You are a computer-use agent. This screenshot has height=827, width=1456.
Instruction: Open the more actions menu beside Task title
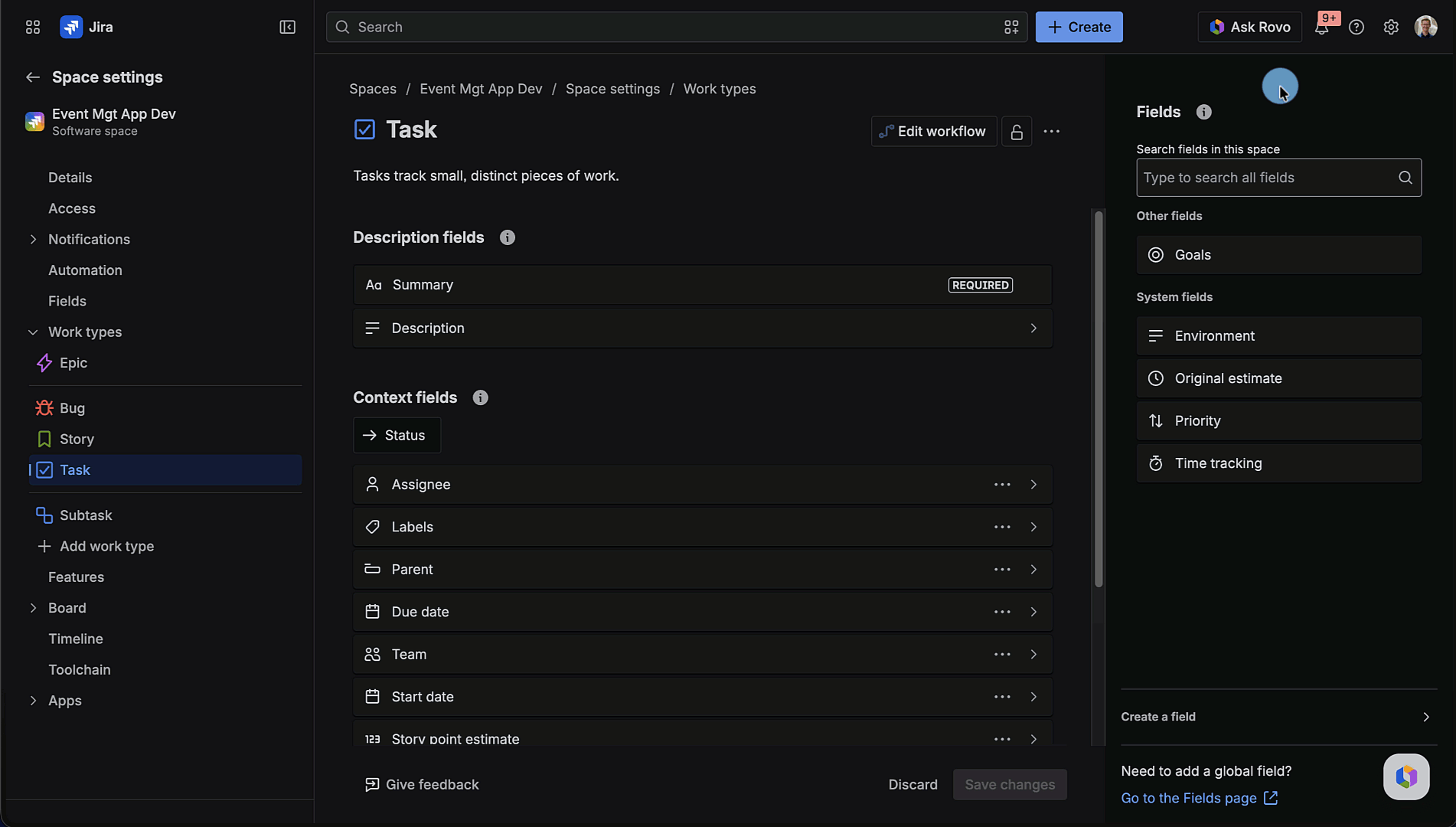coord(1052,132)
